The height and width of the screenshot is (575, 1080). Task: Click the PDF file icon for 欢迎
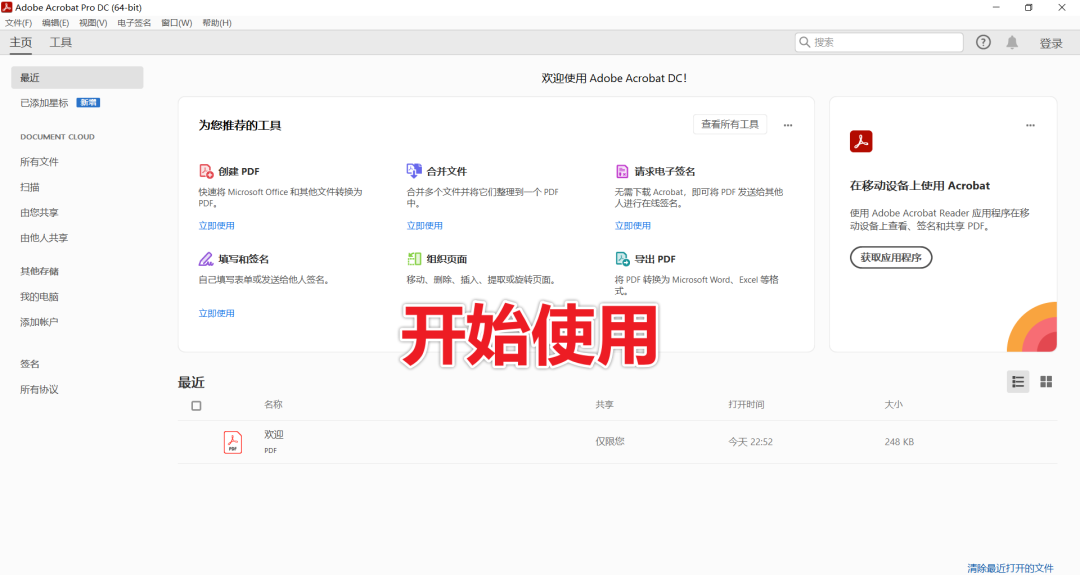point(233,442)
